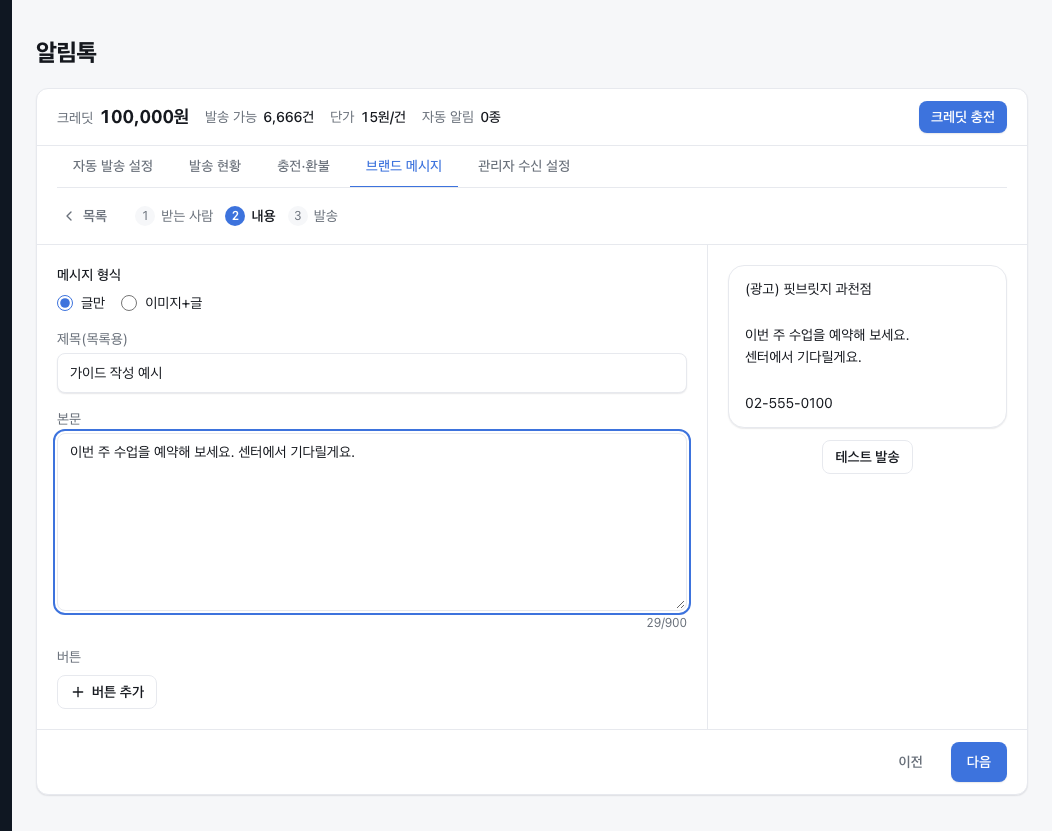Click the 센터에서 기다릴게요. preview line
The width and height of the screenshot is (1052, 831).
[x=803, y=357]
